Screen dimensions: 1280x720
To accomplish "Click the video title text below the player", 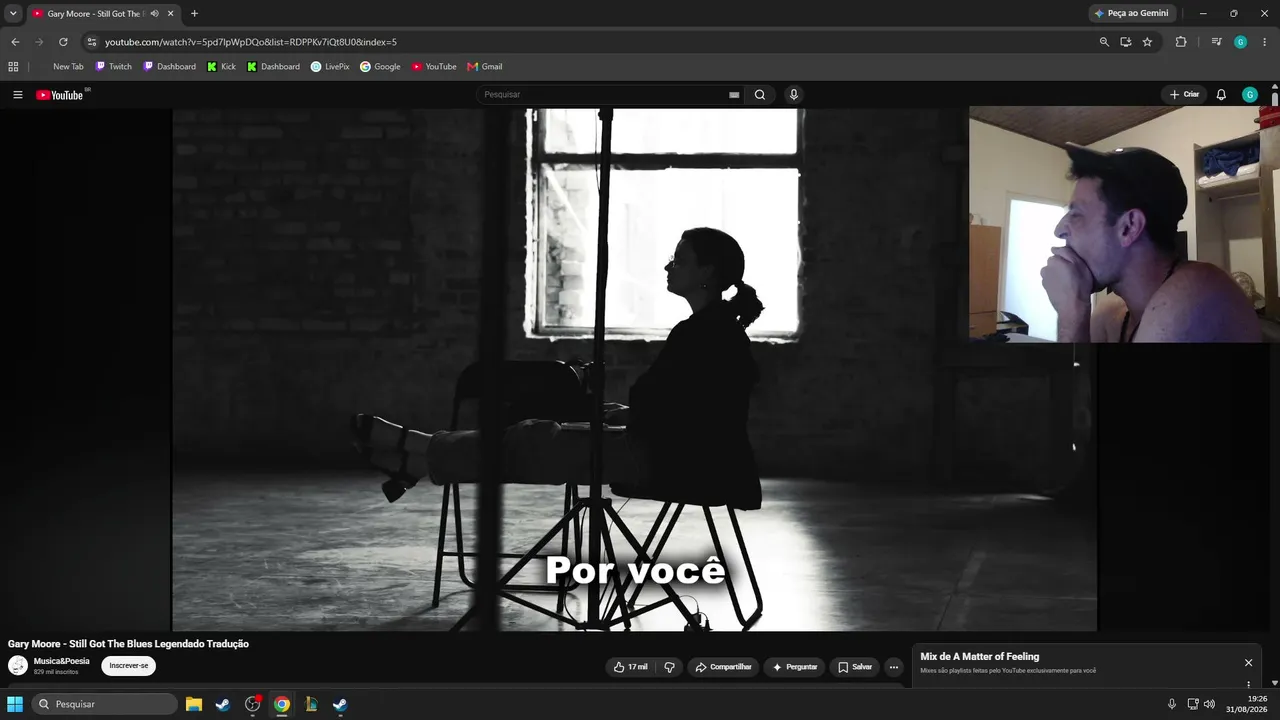I will (x=128, y=644).
